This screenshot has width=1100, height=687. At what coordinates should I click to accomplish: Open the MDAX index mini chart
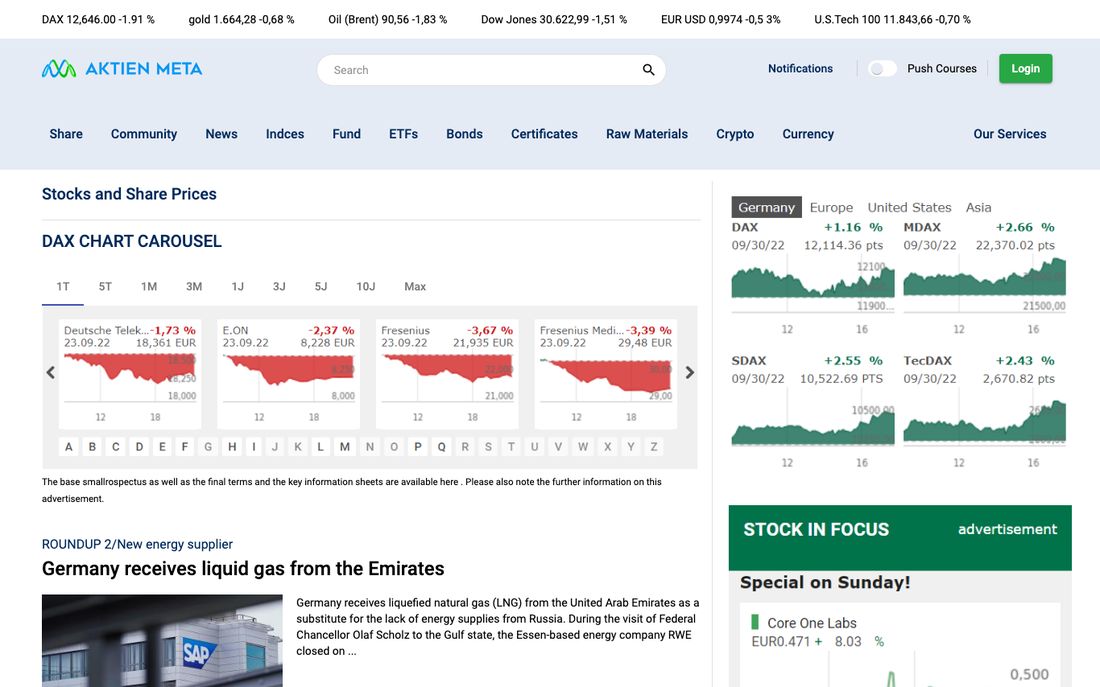click(x=984, y=277)
